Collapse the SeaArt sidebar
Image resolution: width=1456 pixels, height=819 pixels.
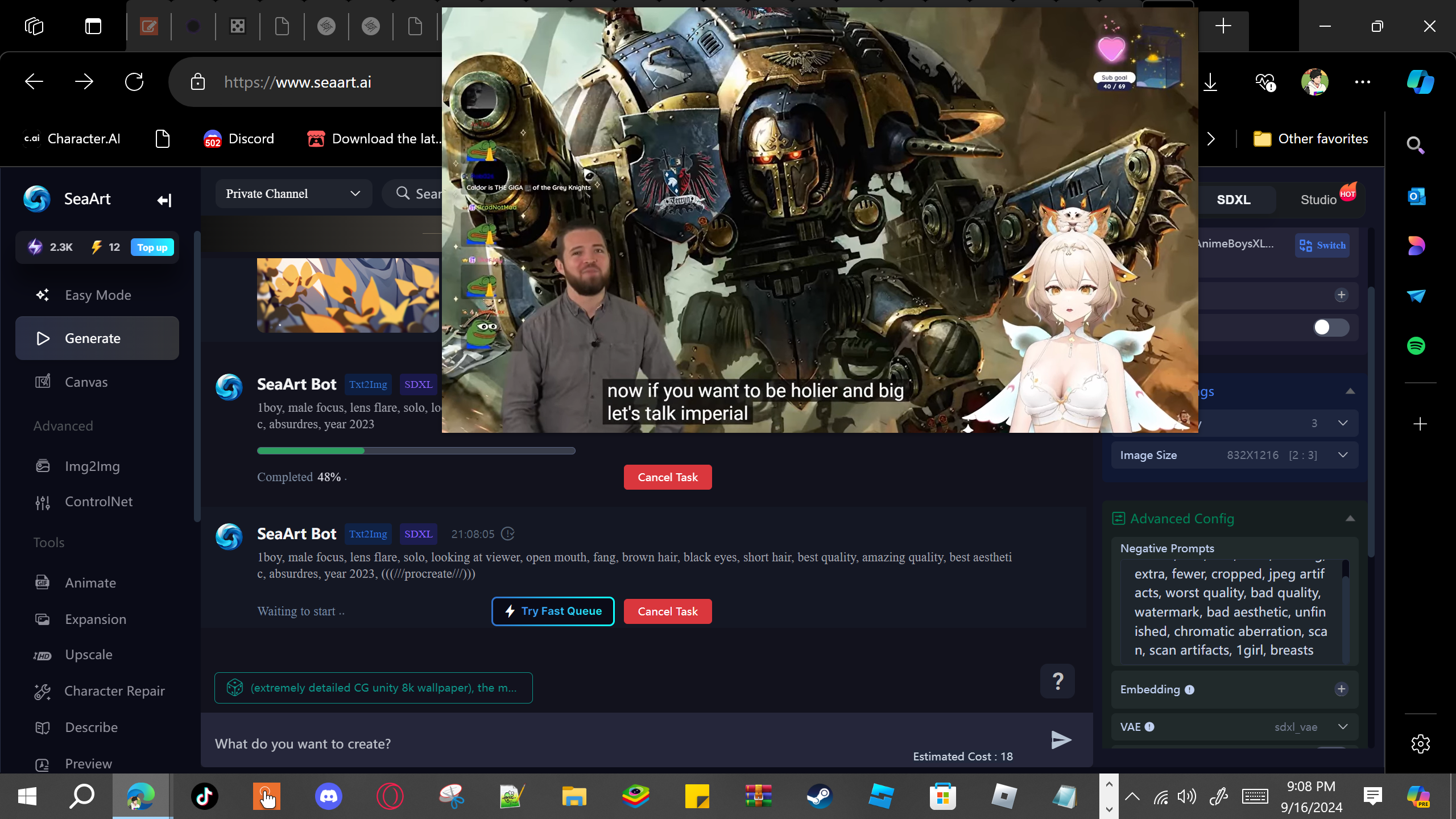coord(164,200)
